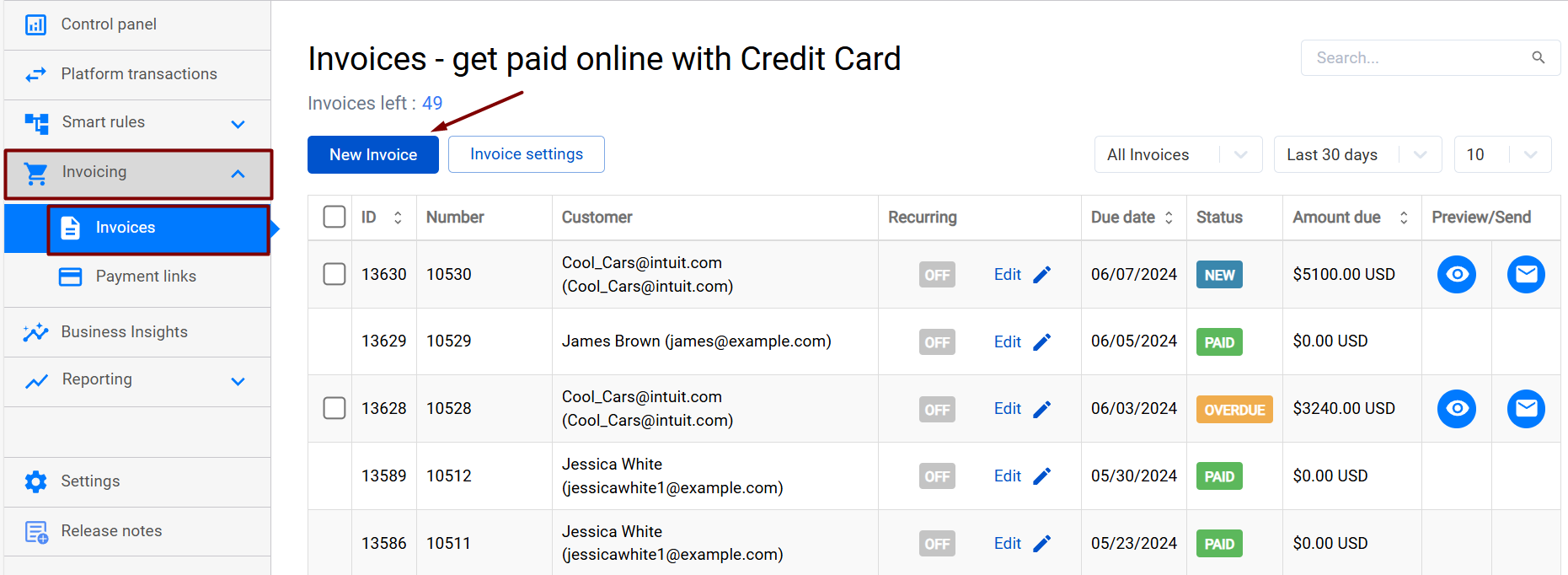This screenshot has height=575, width=1568.
Task: Open Settings from the sidebar
Action: pos(137,481)
